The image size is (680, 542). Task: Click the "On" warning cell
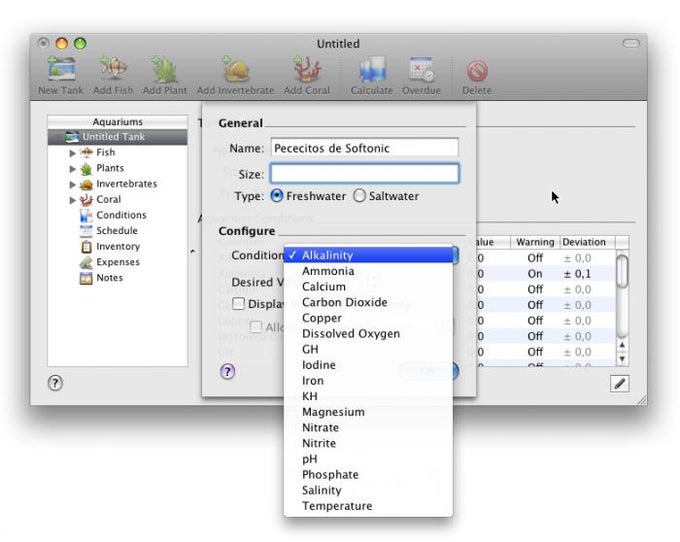pyautogui.click(x=535, y=274)
